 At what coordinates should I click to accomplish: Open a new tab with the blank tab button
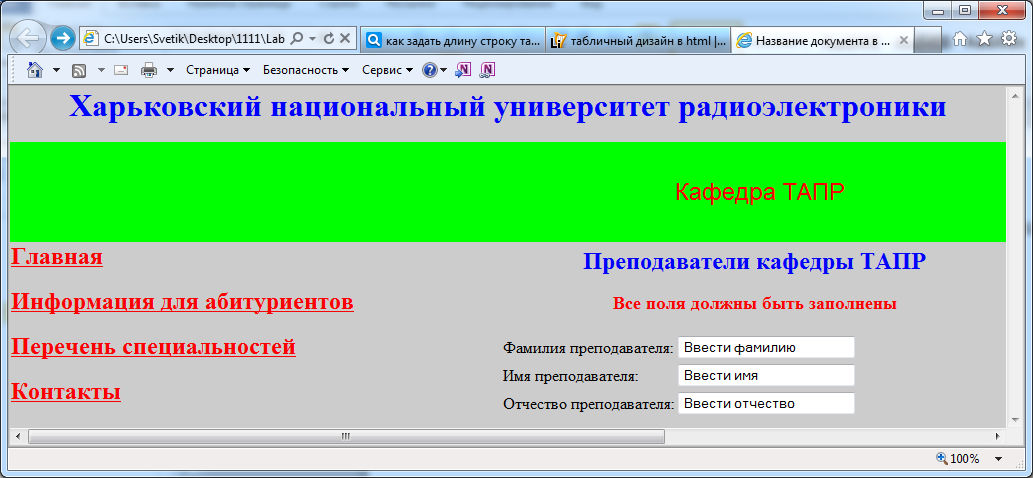tap(928, 41)
